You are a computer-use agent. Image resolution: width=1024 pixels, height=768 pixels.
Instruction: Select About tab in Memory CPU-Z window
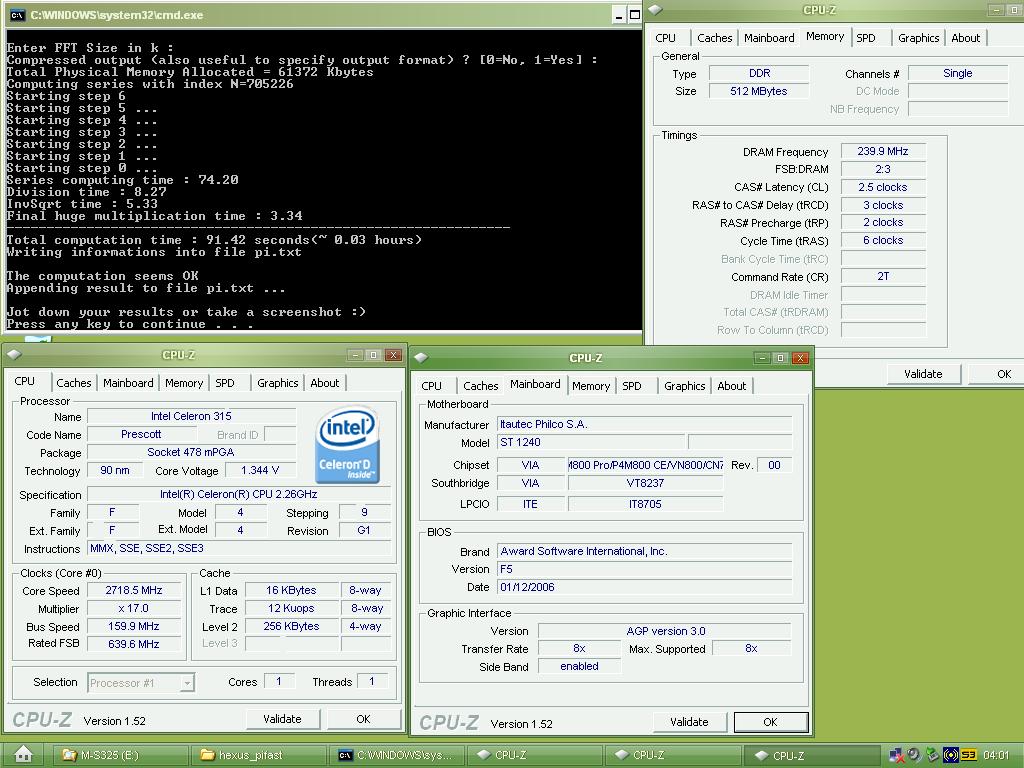(x=965, y=38)
